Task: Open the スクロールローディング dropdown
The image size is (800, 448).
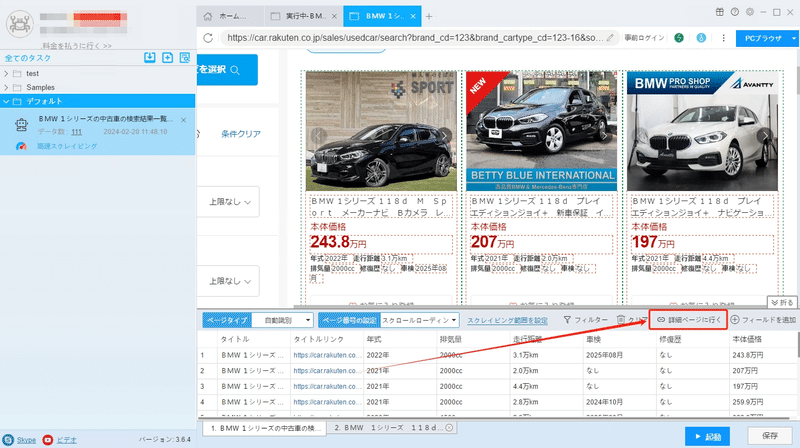Action: click(x=419, y=320)
